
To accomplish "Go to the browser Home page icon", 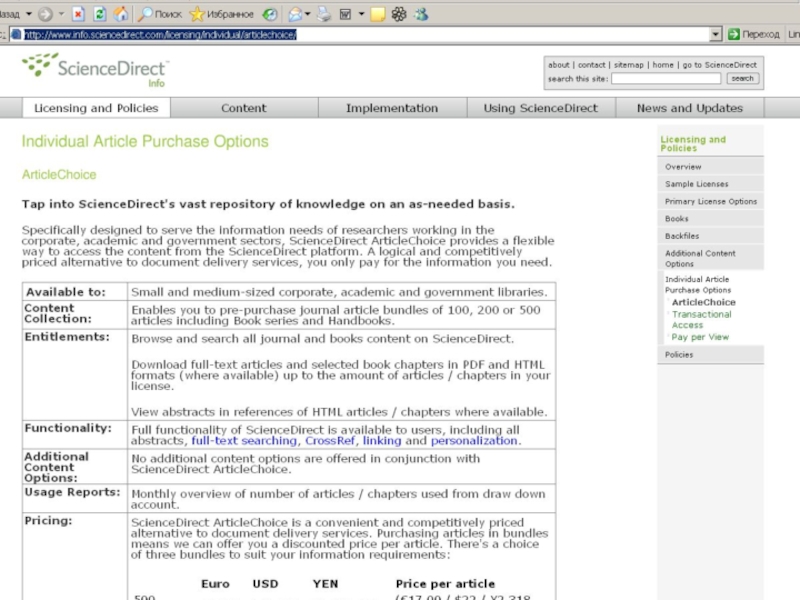I will [121, 14].
